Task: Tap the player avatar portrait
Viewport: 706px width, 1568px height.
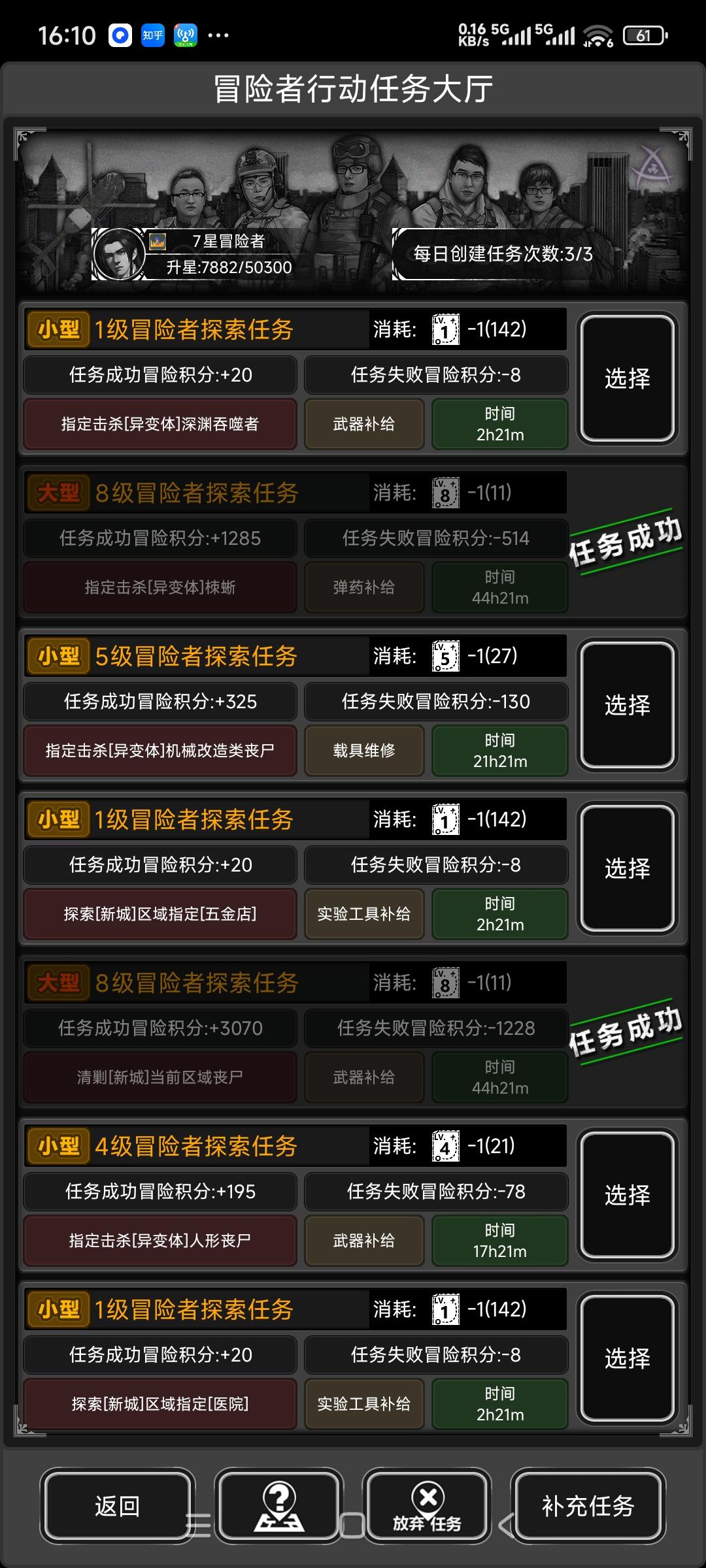Action: click(x=119, y=254)
